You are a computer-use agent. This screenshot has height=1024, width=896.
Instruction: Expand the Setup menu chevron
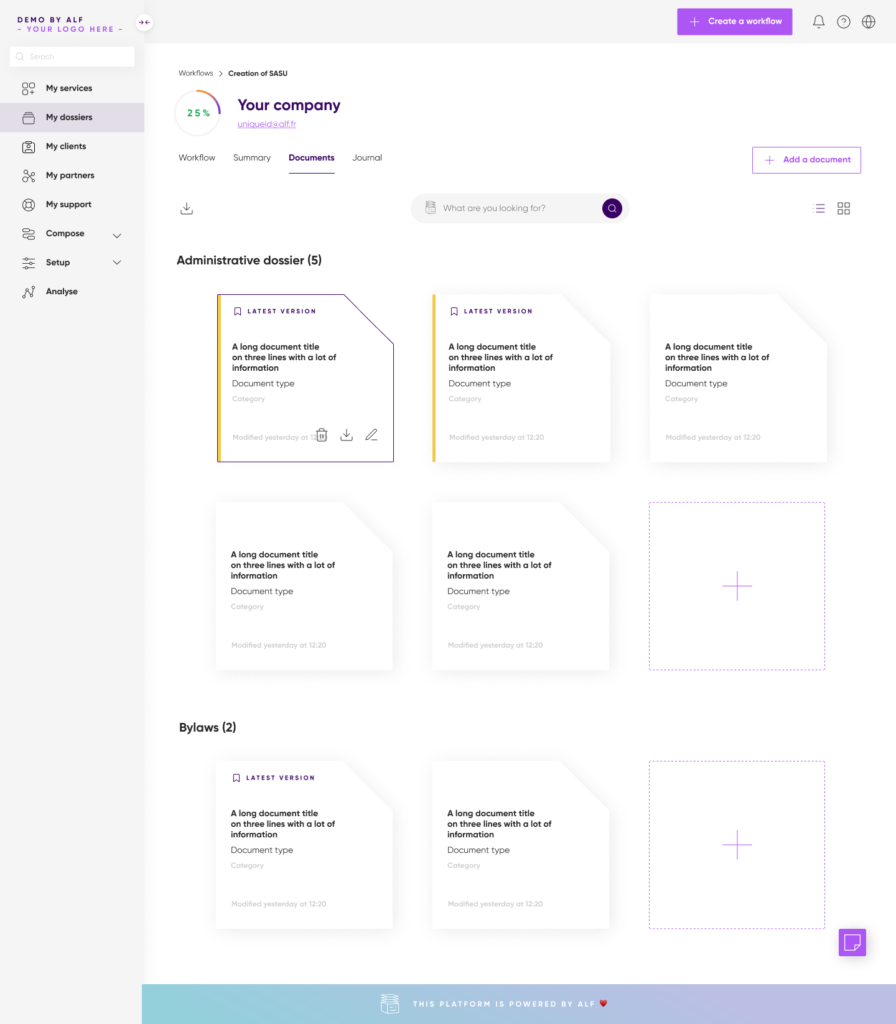click(117, 263)
